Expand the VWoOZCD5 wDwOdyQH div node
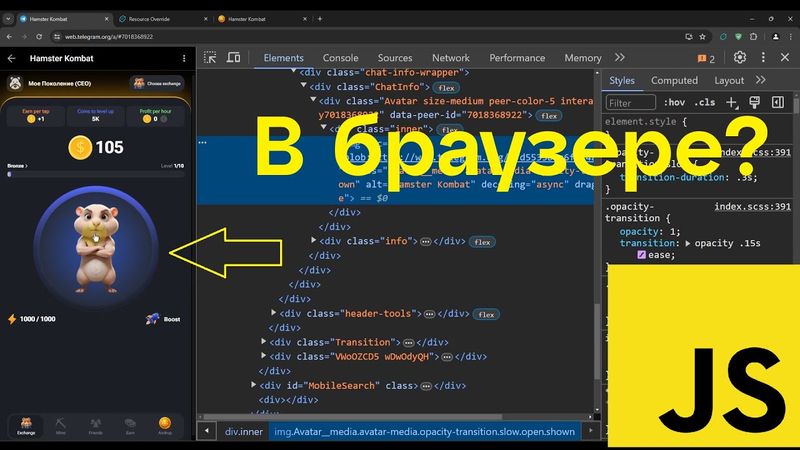The height and width of the screenshot is (450, 800). (x=264, y=355)
